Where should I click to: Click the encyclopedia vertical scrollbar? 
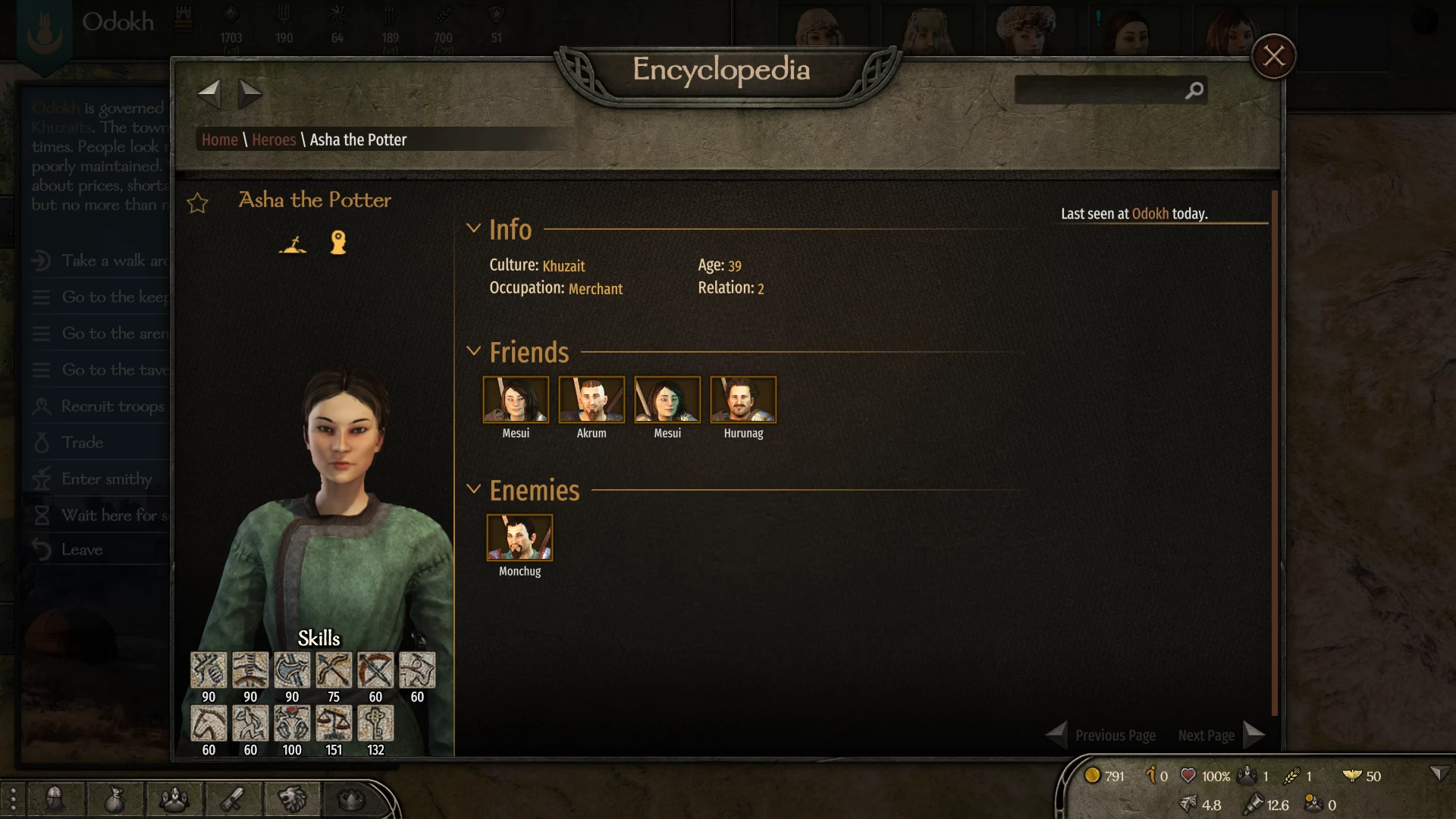pos(1275,453)
